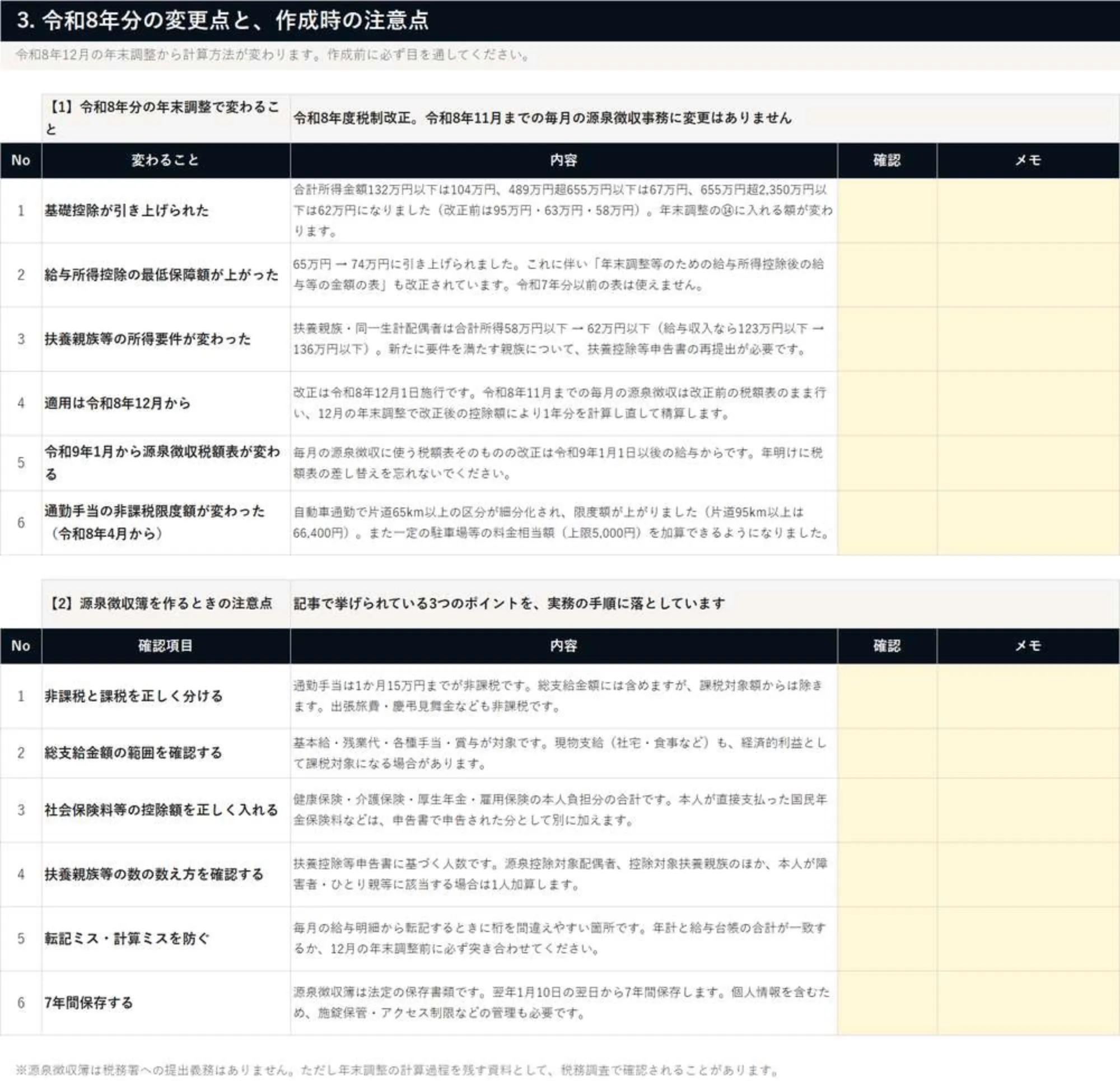
Task: Select the cell '転記ミス・計算ミスを防ぐ'
Action: [166, 939]
